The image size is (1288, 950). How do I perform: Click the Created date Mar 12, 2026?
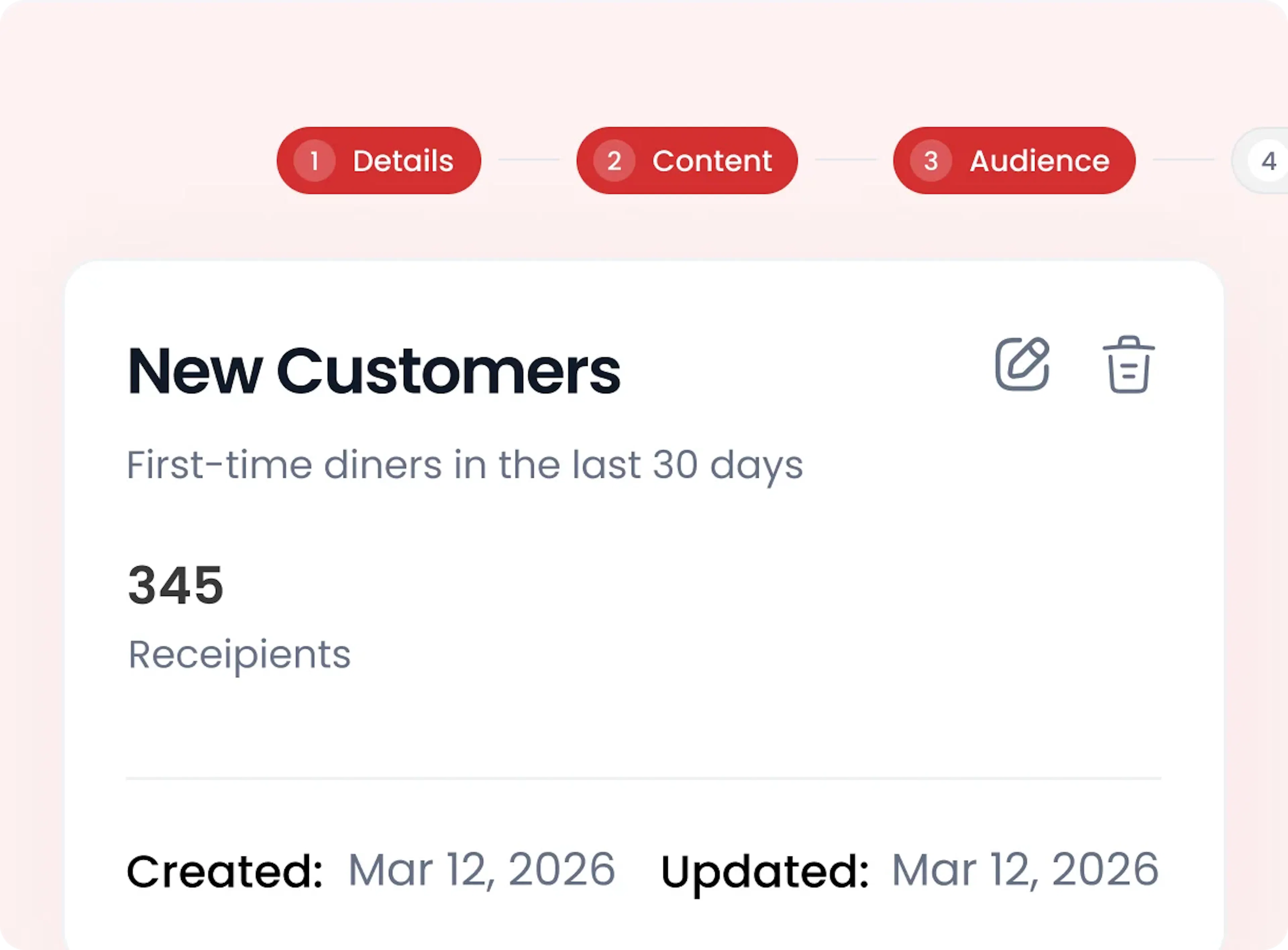click(481, 870)
